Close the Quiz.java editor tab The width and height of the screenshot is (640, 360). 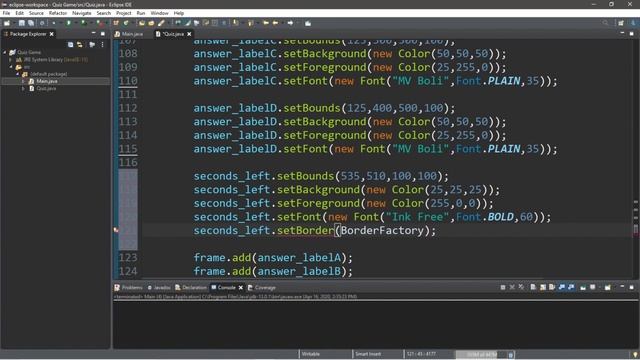click(189, 34)
